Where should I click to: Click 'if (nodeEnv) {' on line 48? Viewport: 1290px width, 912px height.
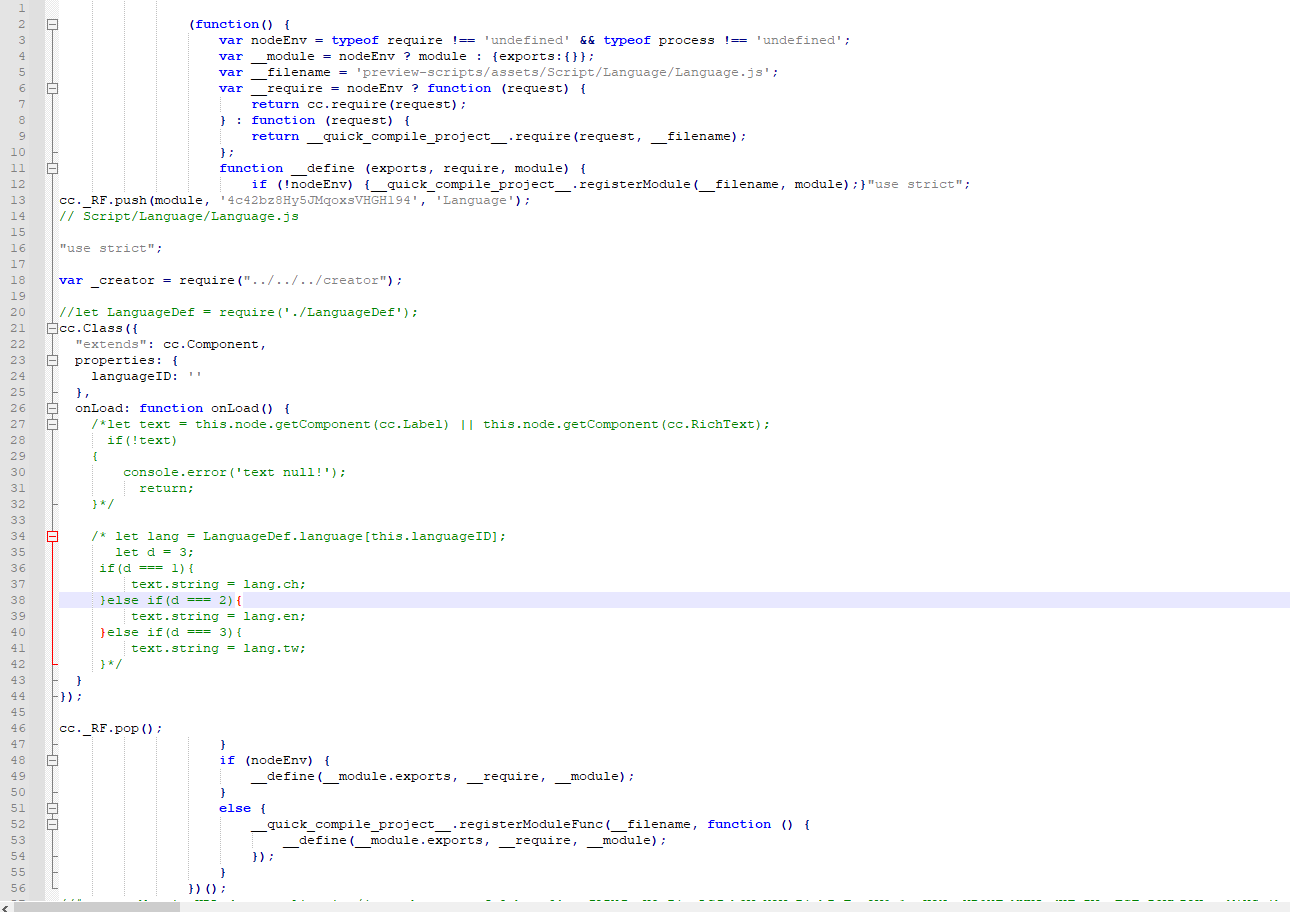pos(275,760)
